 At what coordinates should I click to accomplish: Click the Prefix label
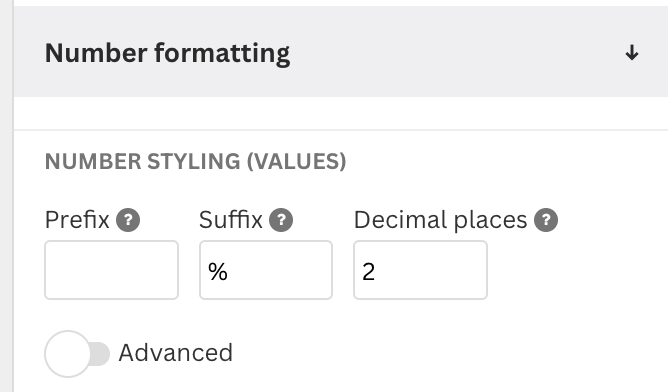pos(77,220)
